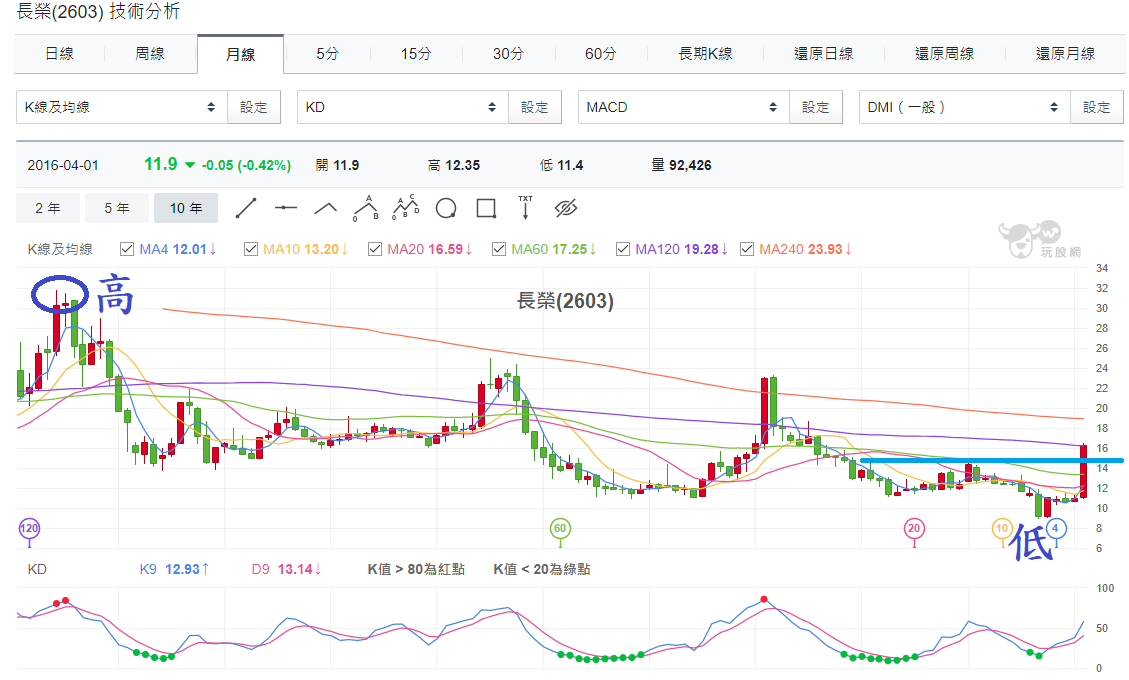
Task: Click 設定 button beside KD
Action: 534,107
